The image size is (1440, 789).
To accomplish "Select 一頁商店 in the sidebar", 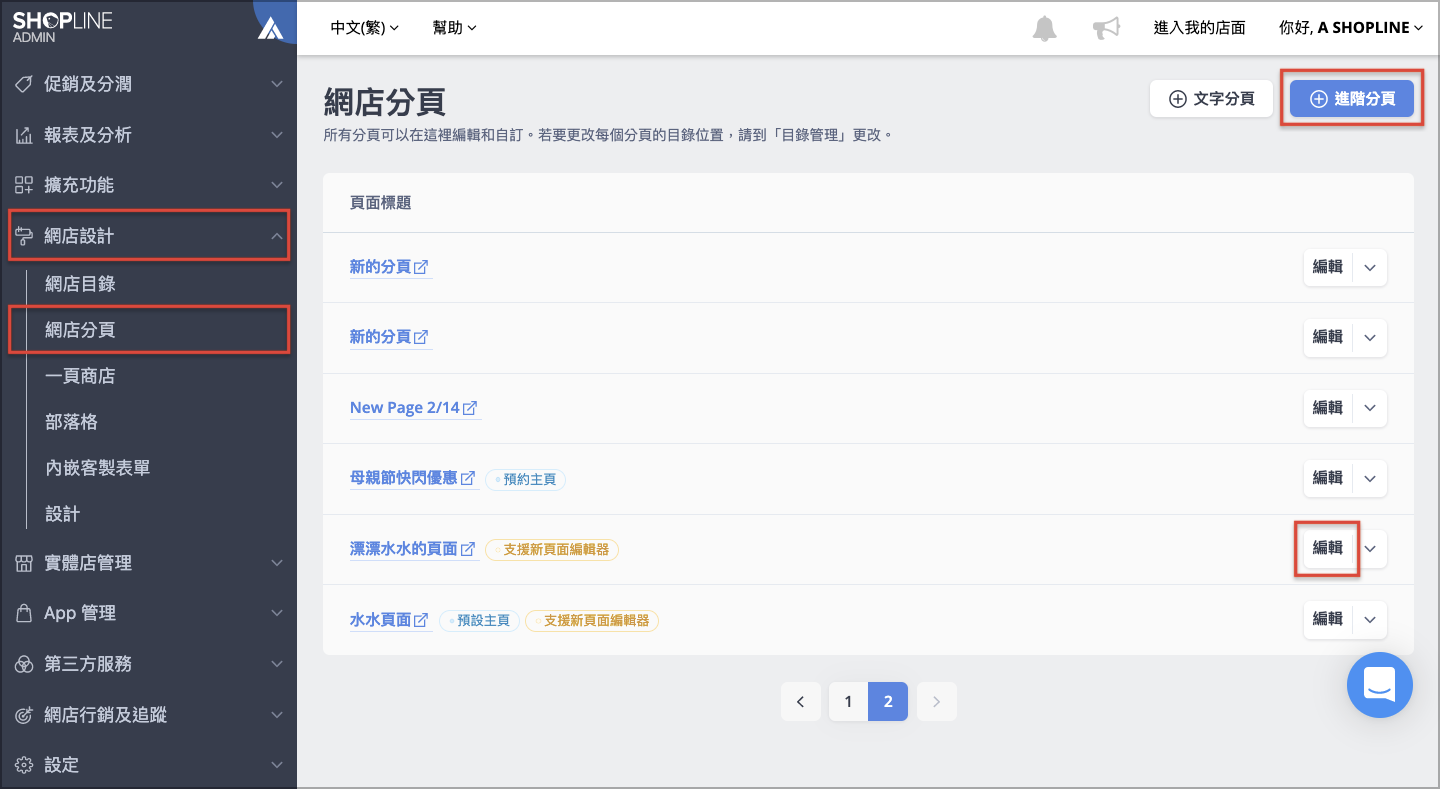I will click(x=80, y=376).
